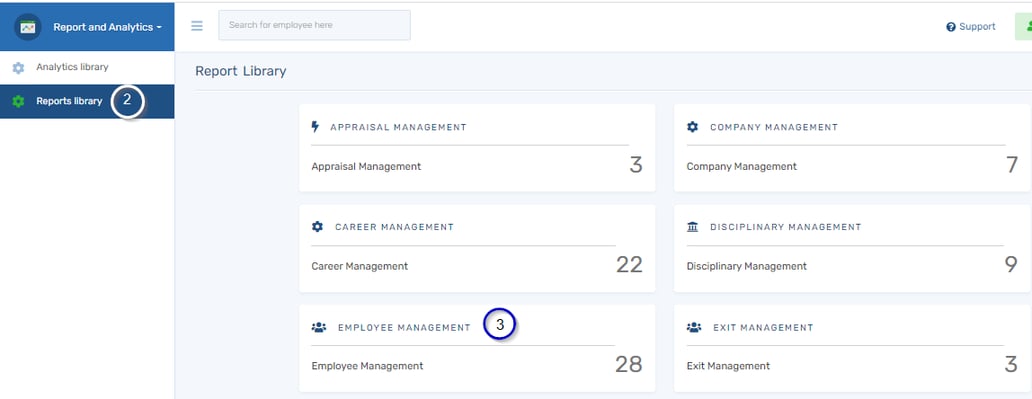This screenshot has height=399, width=1032.
Task: Click Exit Management count 3
Action: pyautogui.click(x=1012, y=364)
